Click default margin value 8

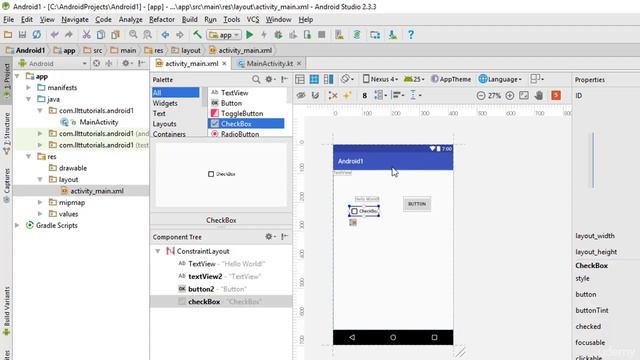click(x=364, y=96)
